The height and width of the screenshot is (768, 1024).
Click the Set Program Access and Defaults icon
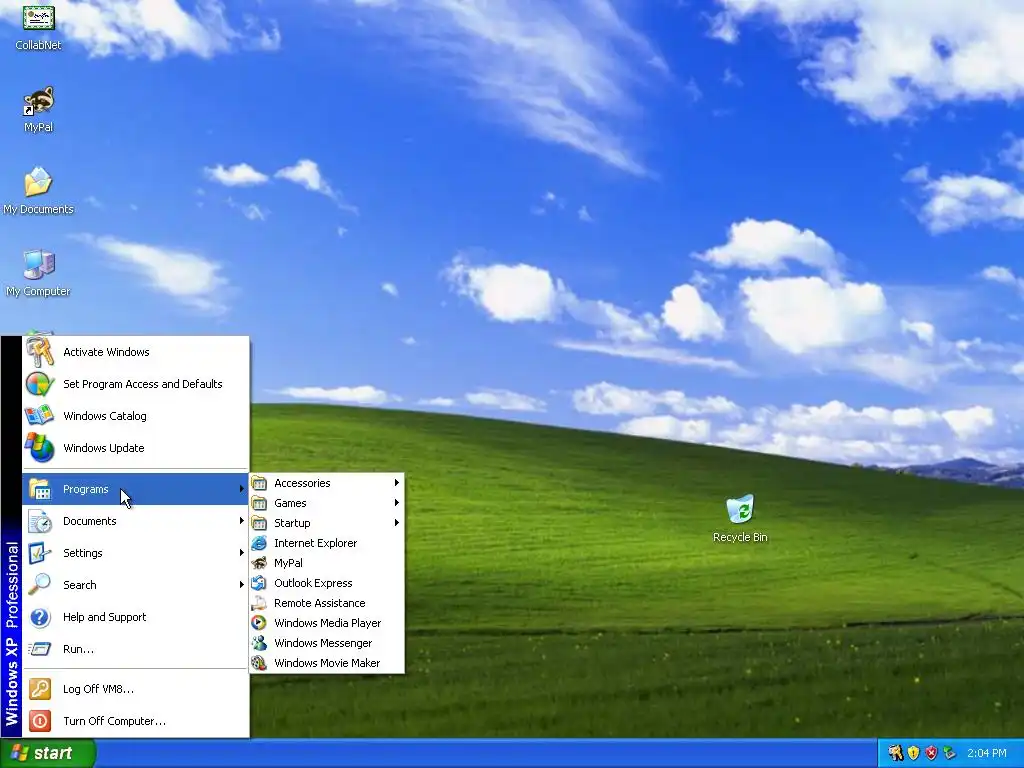(x=40, y=384)
